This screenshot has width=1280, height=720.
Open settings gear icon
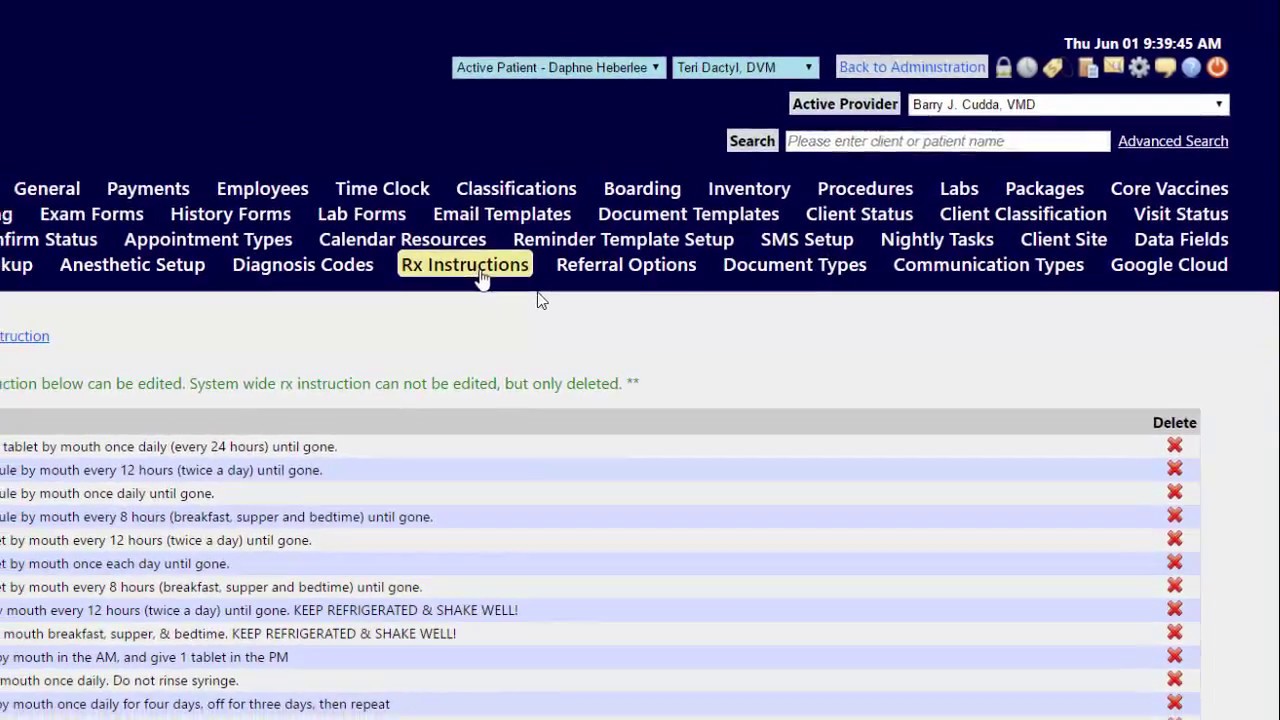(x=1139, y=68)
